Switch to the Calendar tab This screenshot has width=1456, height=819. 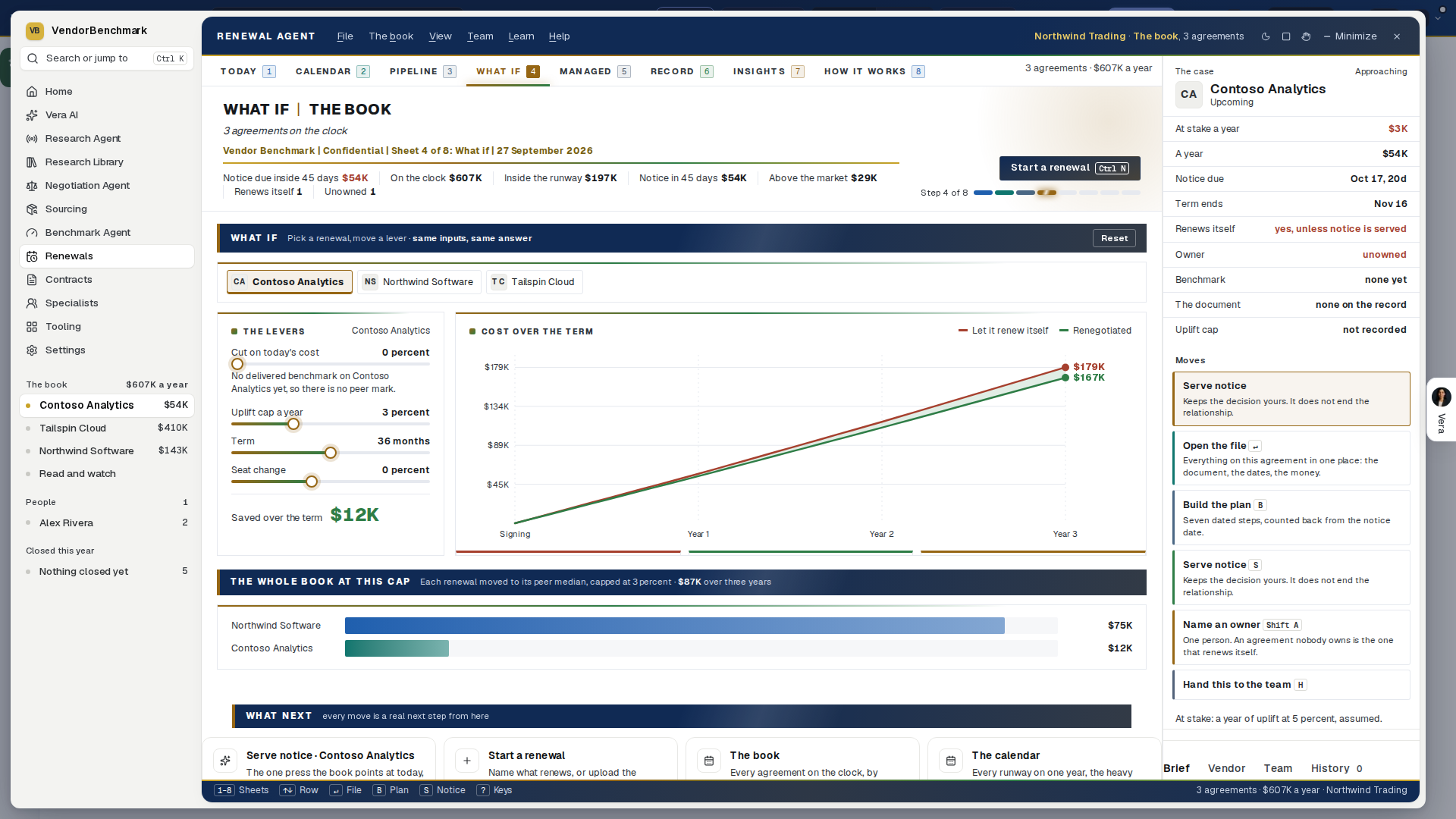332,71
